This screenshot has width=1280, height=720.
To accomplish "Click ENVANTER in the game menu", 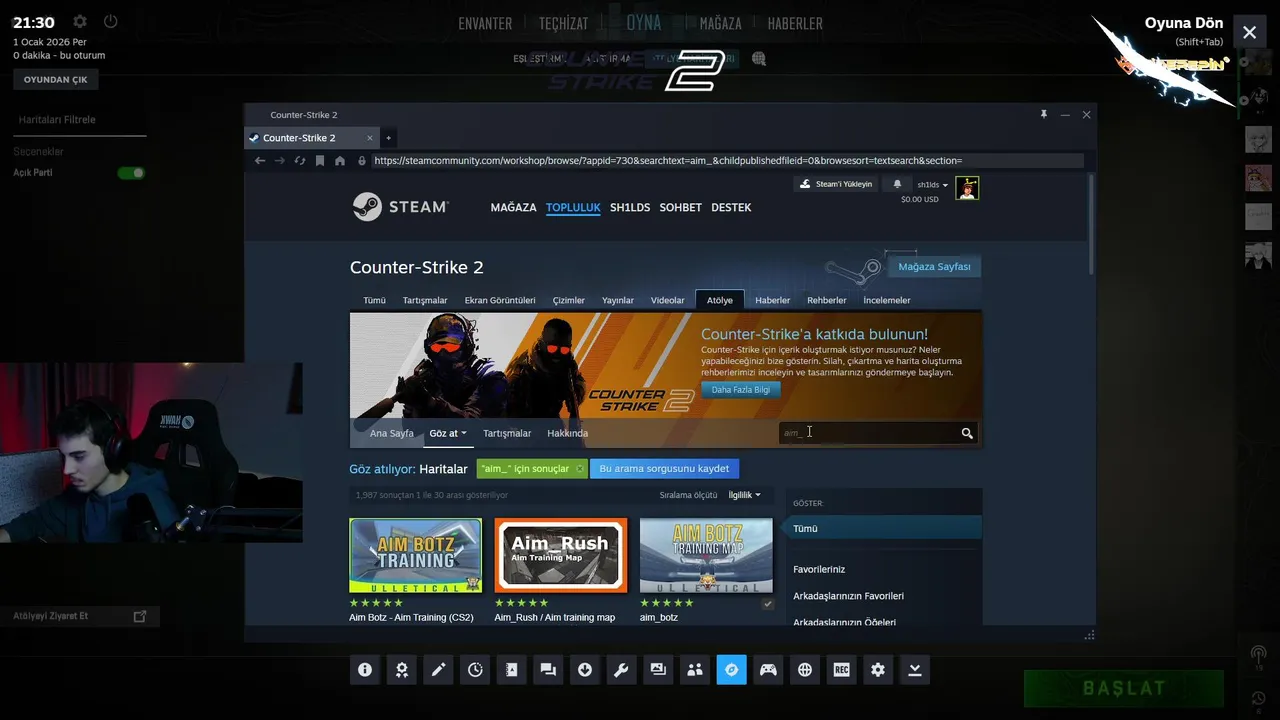I will tap(485, 23).
